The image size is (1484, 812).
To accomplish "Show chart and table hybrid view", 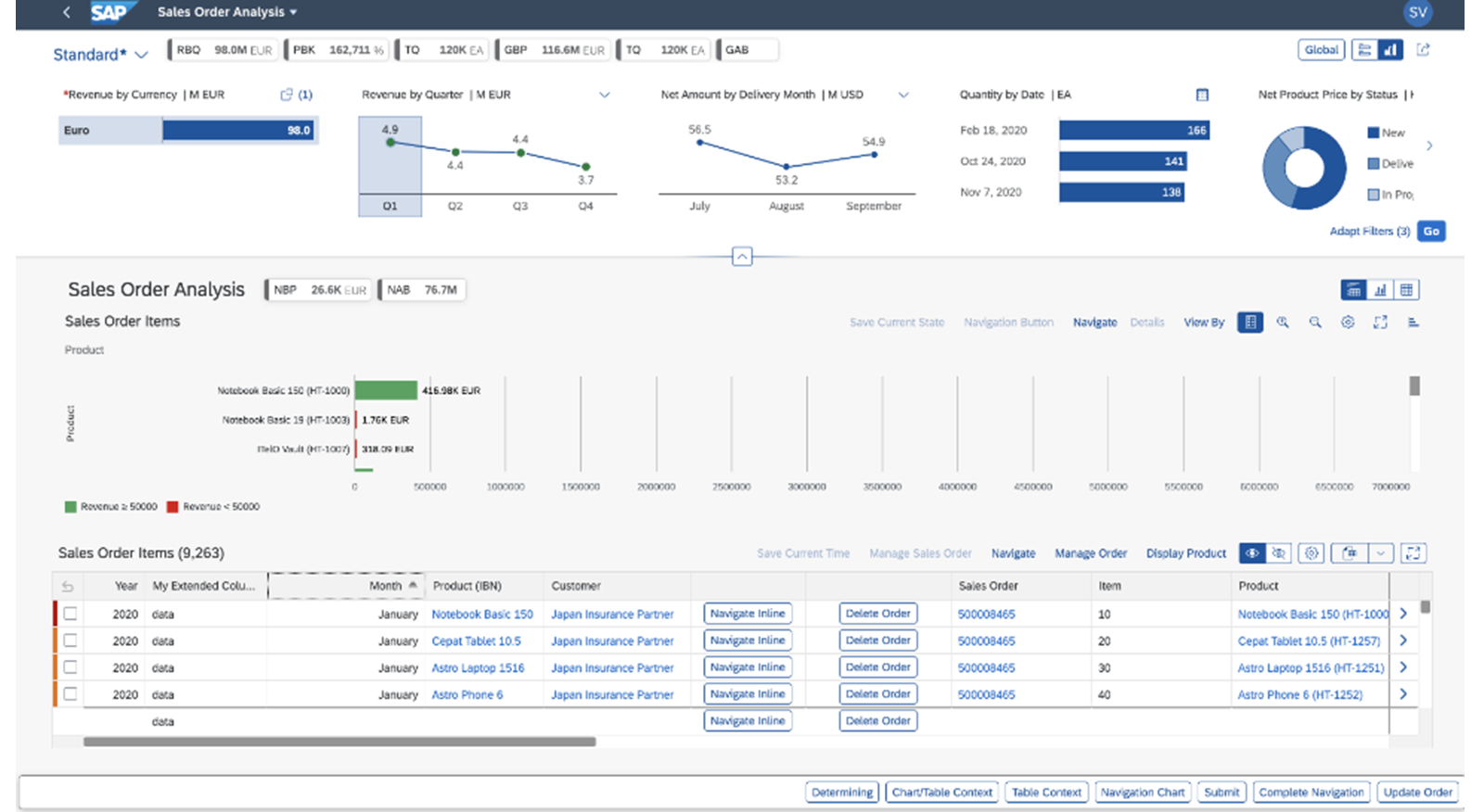I will point(1353,290).
